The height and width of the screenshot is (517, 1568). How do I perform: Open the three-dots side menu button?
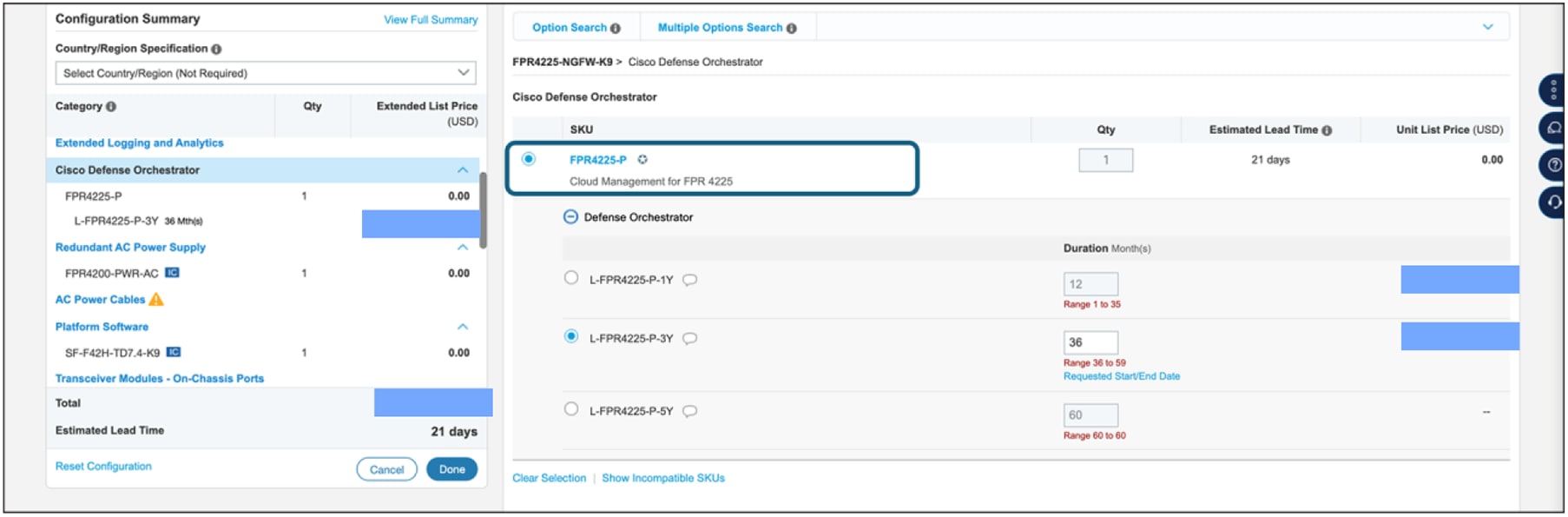pyautogui.click(x=1553, y=89)
